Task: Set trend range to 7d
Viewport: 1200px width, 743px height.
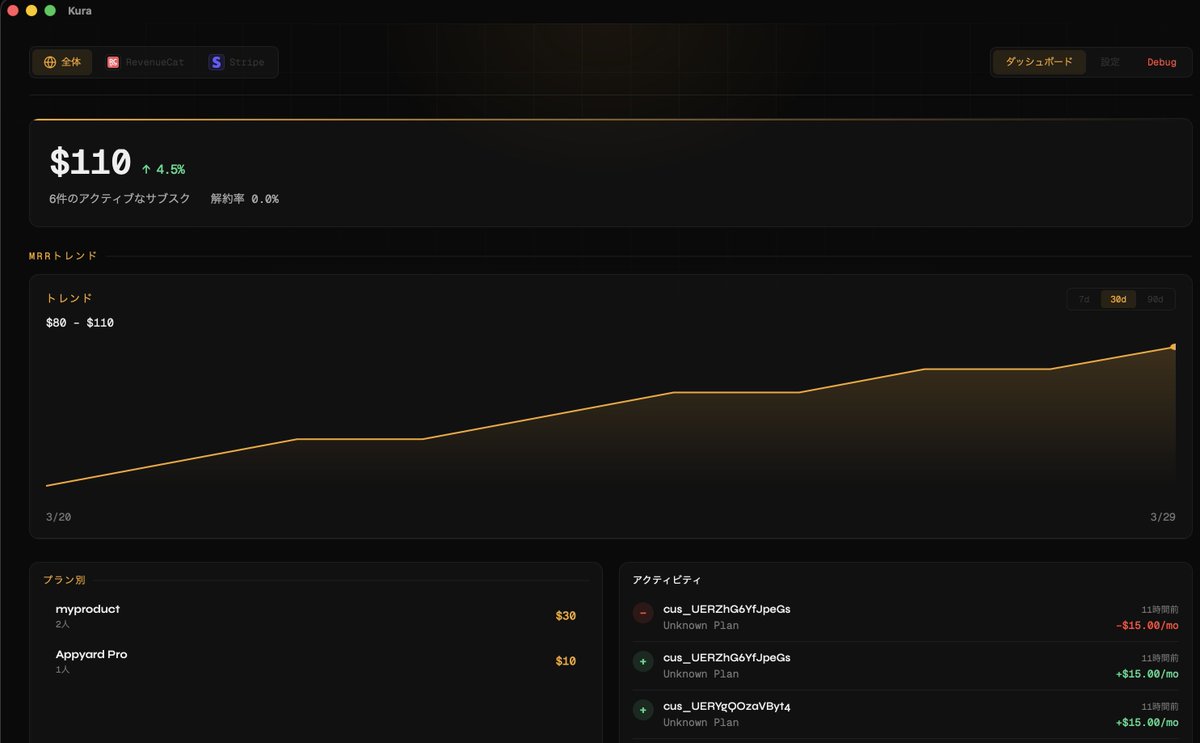Action: 1084,299
